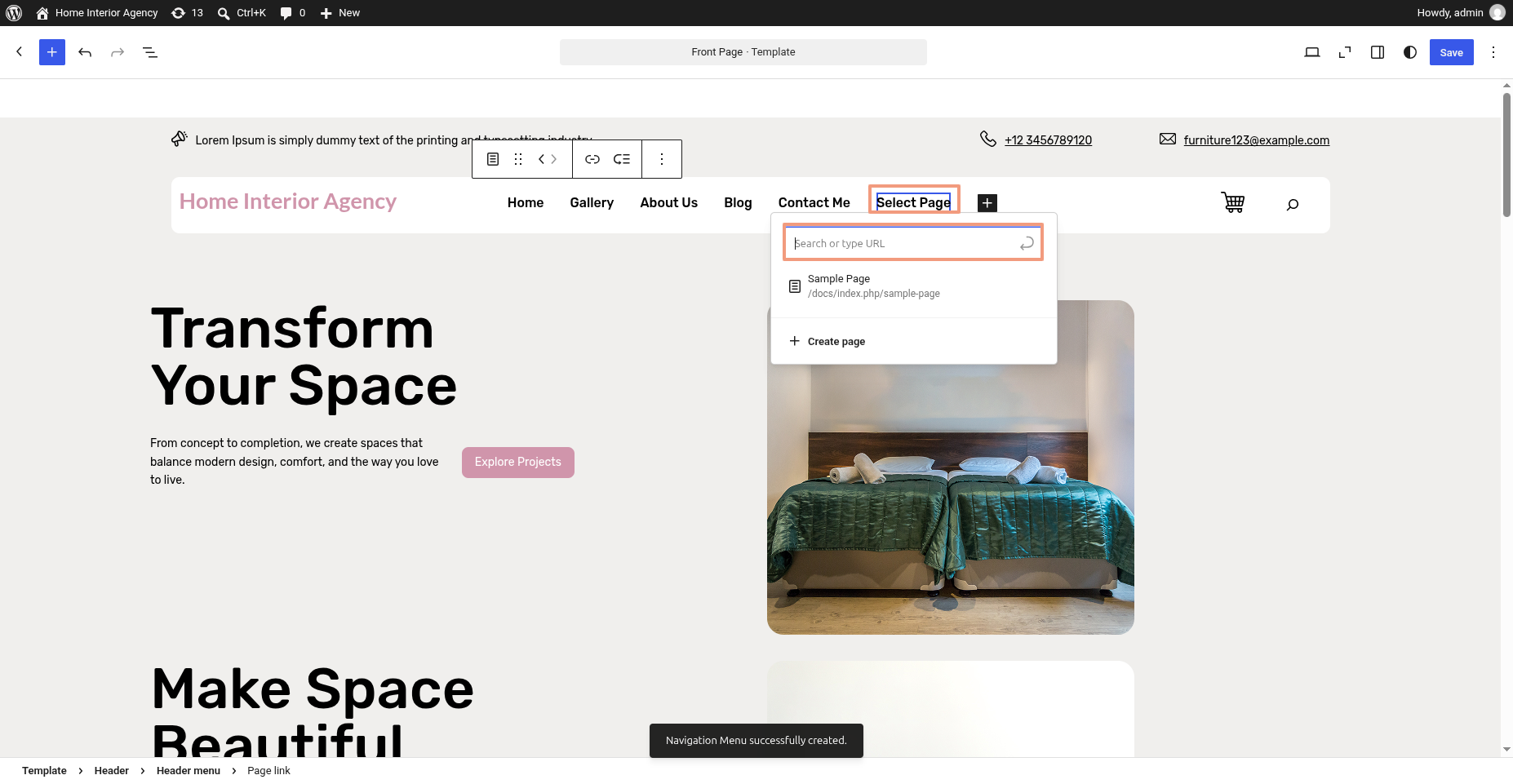This screenshot has height=784, width=1513.
Task: Open block options three-dot menu
Action: pos(662,159)
